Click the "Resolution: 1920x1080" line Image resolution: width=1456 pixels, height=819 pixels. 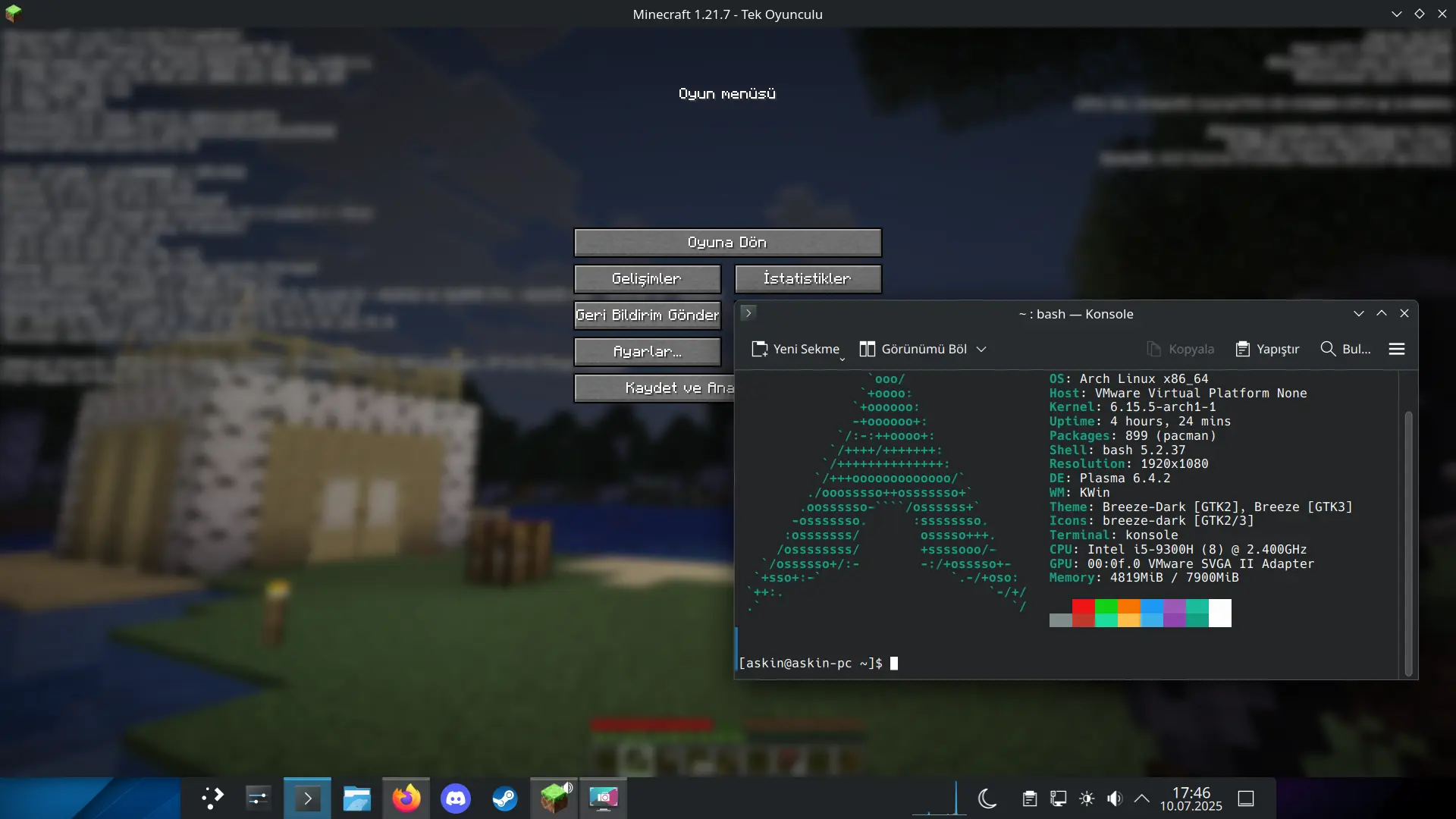coord(1129,463)
